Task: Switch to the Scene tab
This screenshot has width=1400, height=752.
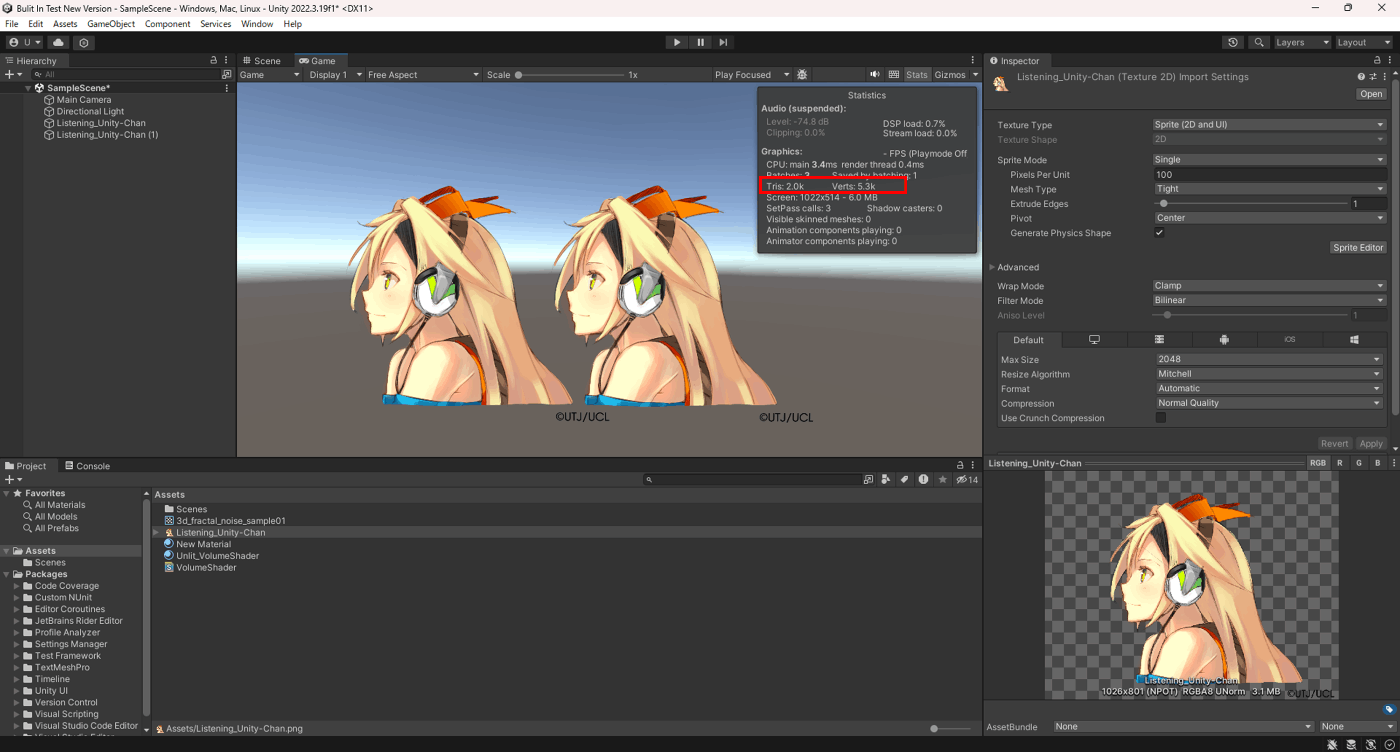Action: point(261,61)
